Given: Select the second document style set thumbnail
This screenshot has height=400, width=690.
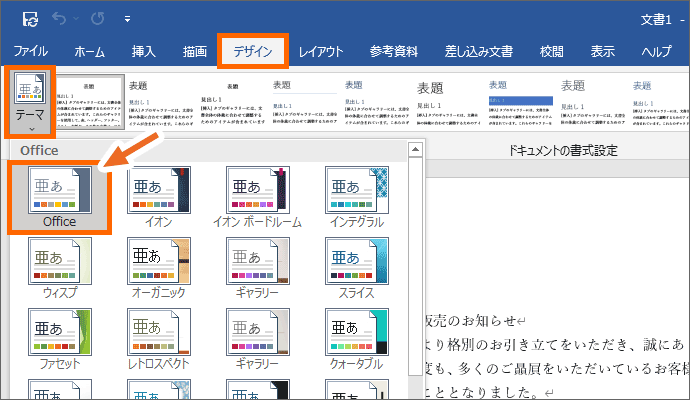Looking at the screenshot, I should click(x=161, y=103).
